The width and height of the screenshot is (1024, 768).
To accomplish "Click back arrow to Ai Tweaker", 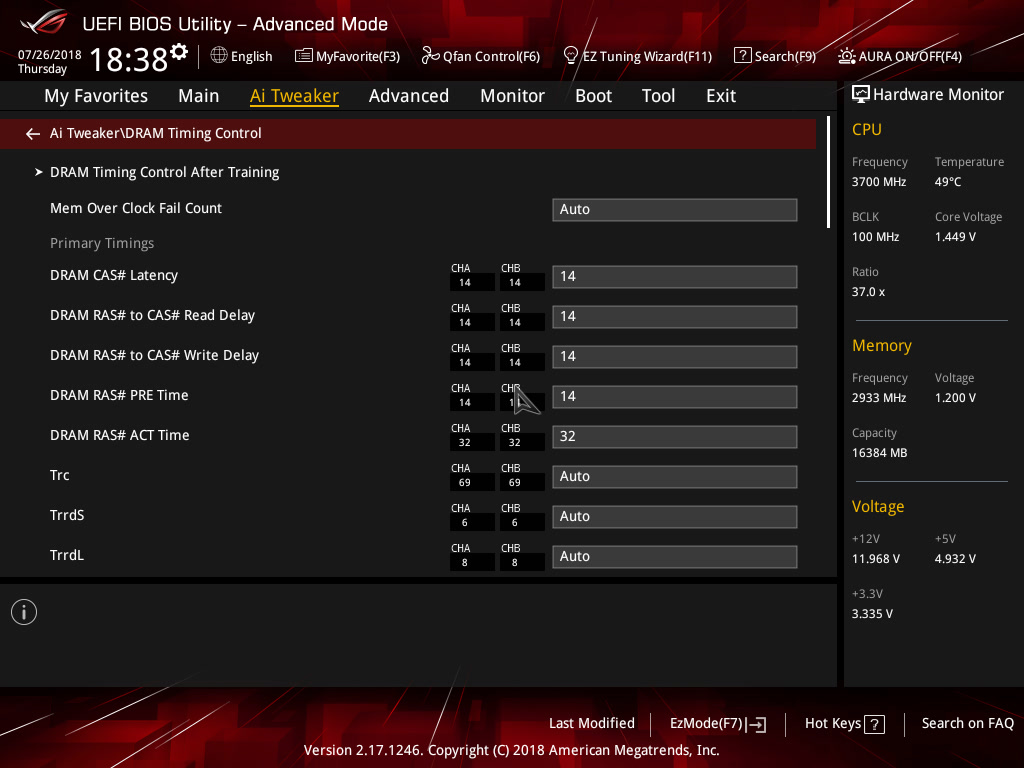I will click(33, 134).
